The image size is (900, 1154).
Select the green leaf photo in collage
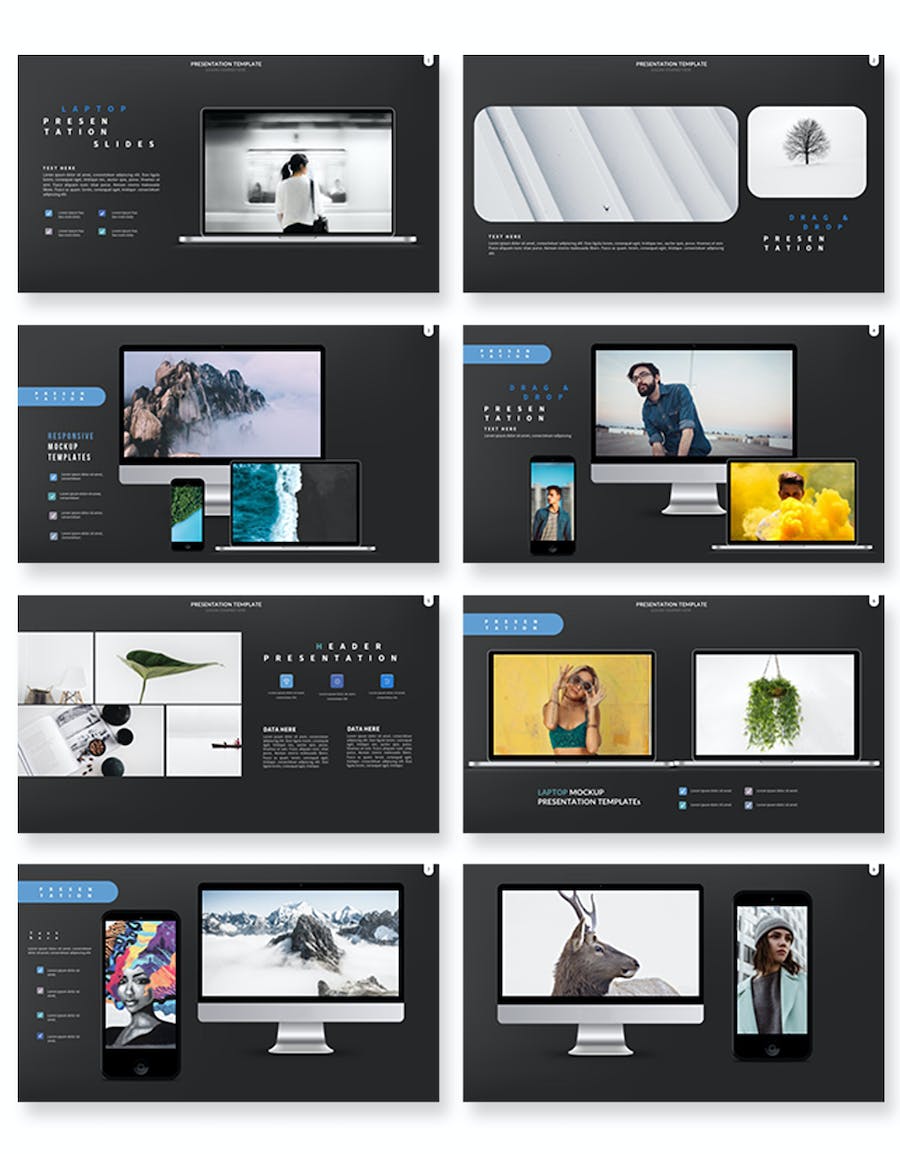pyautogui.click(x=168, y=667)
